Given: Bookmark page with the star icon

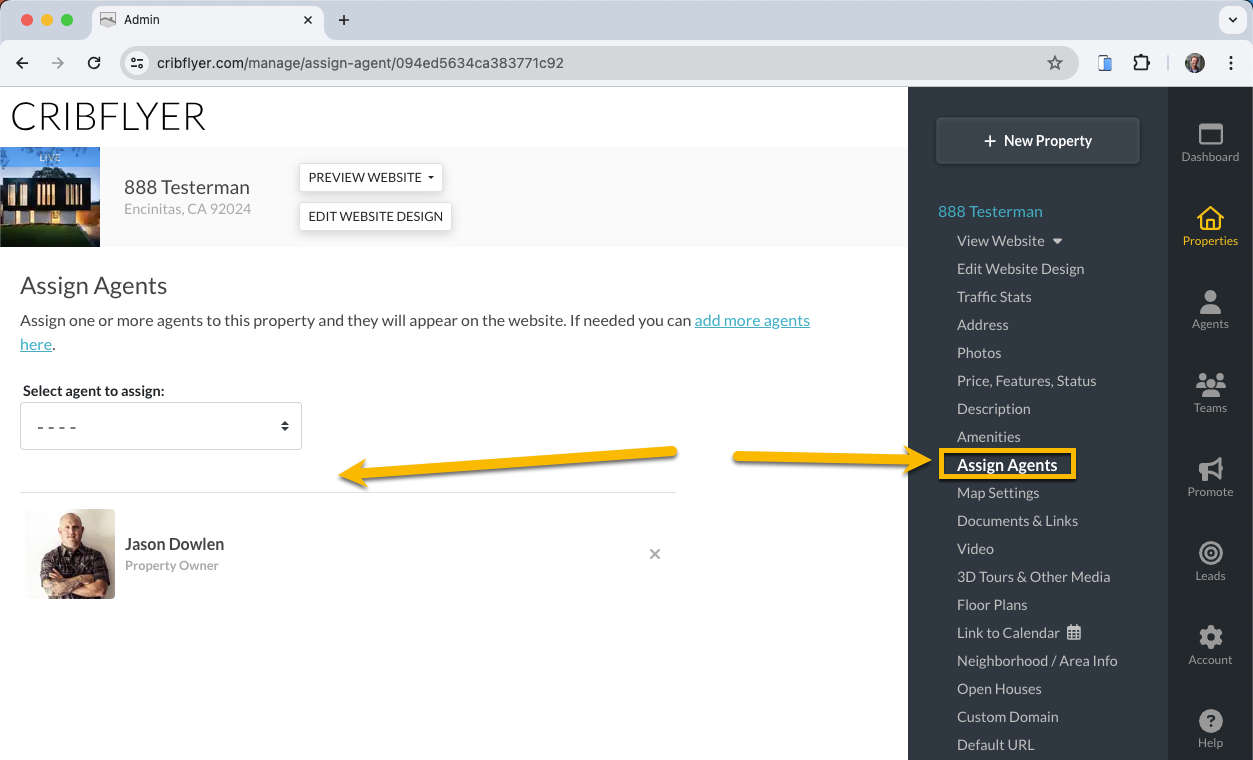Looking at the screenshot, I should pyautogui.click(x=1054, y=63).
